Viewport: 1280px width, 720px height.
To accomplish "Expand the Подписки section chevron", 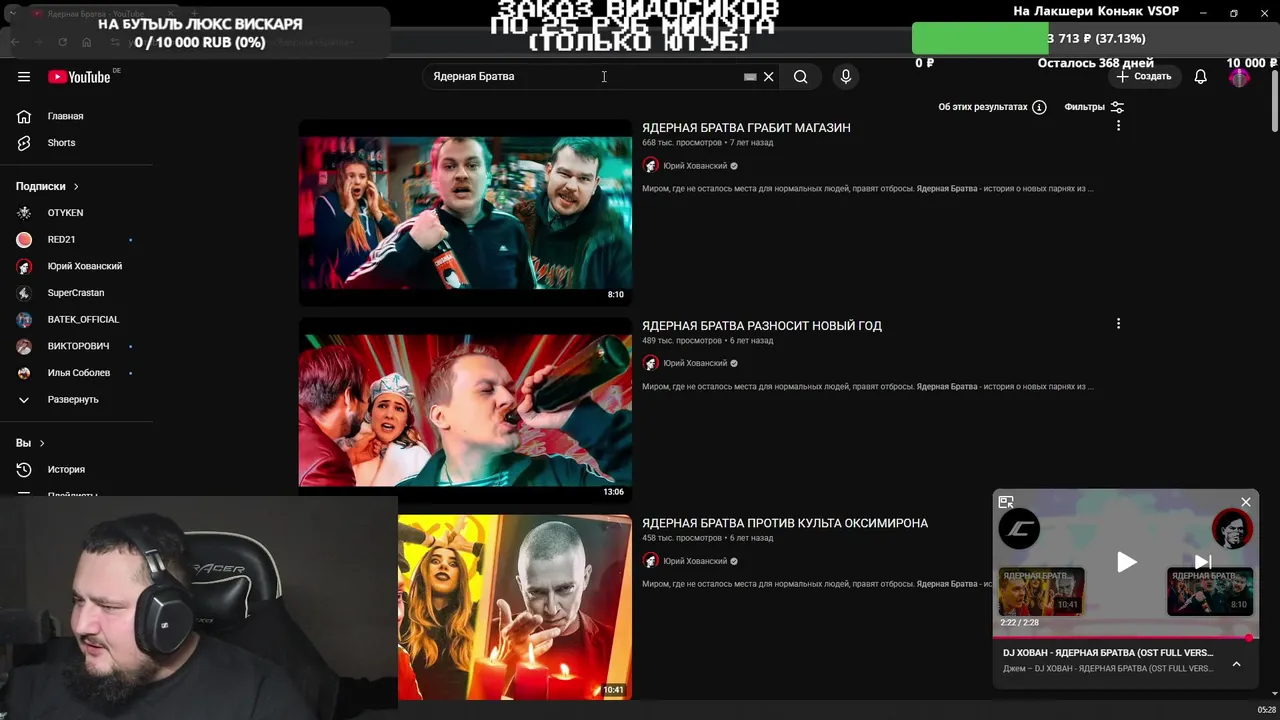I will 76,187.
